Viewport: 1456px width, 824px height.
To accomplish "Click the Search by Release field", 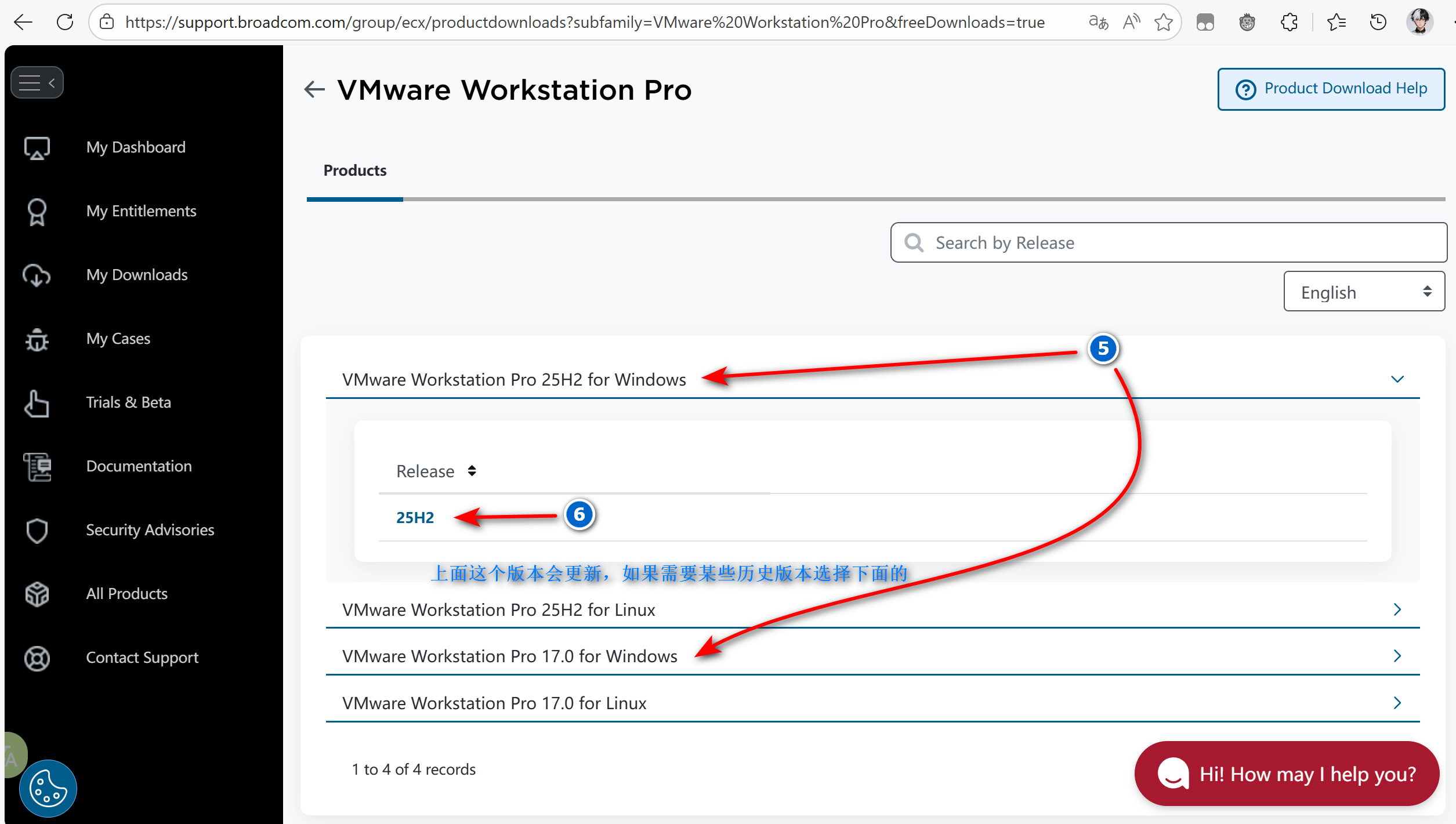I will (x=1178, y=242).
